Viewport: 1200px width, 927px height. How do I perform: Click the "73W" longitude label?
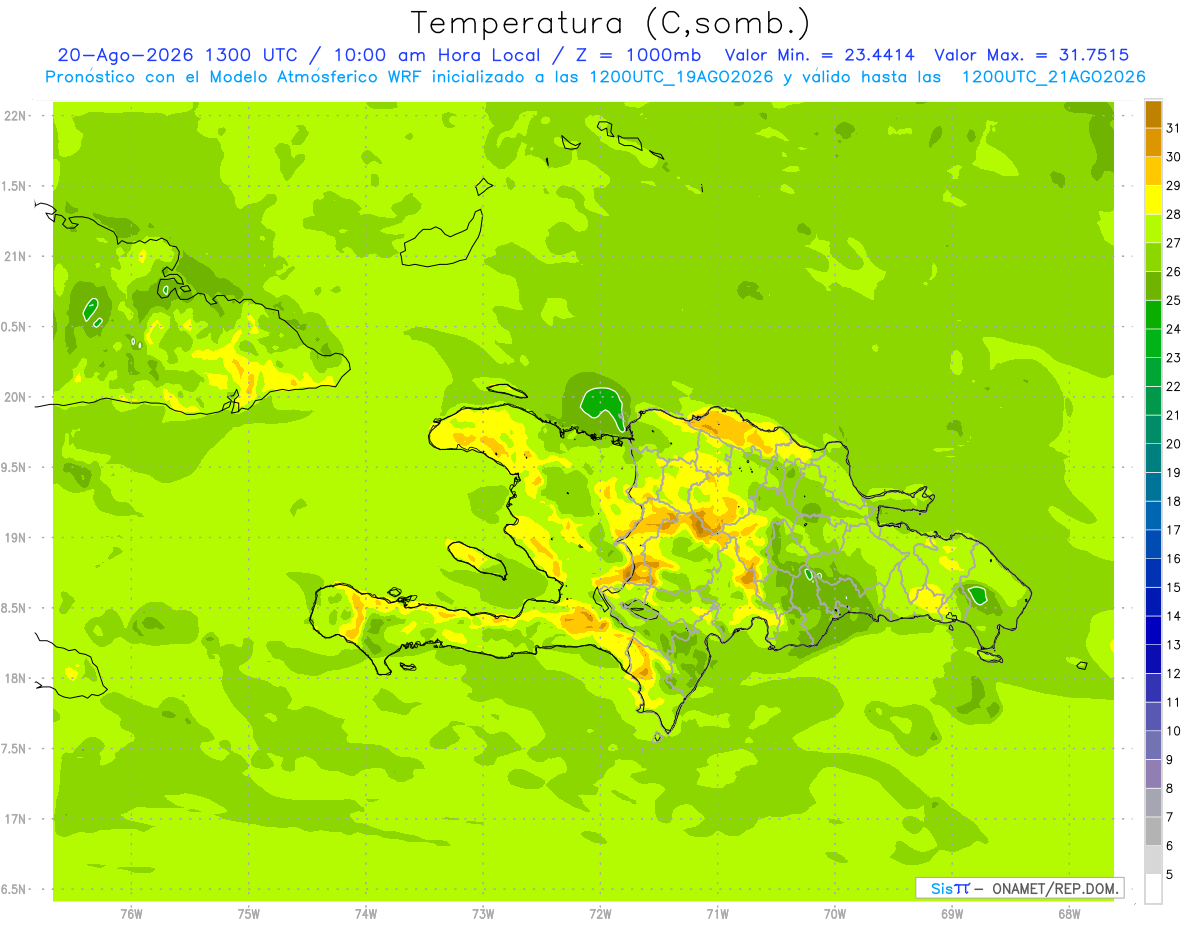483,913
